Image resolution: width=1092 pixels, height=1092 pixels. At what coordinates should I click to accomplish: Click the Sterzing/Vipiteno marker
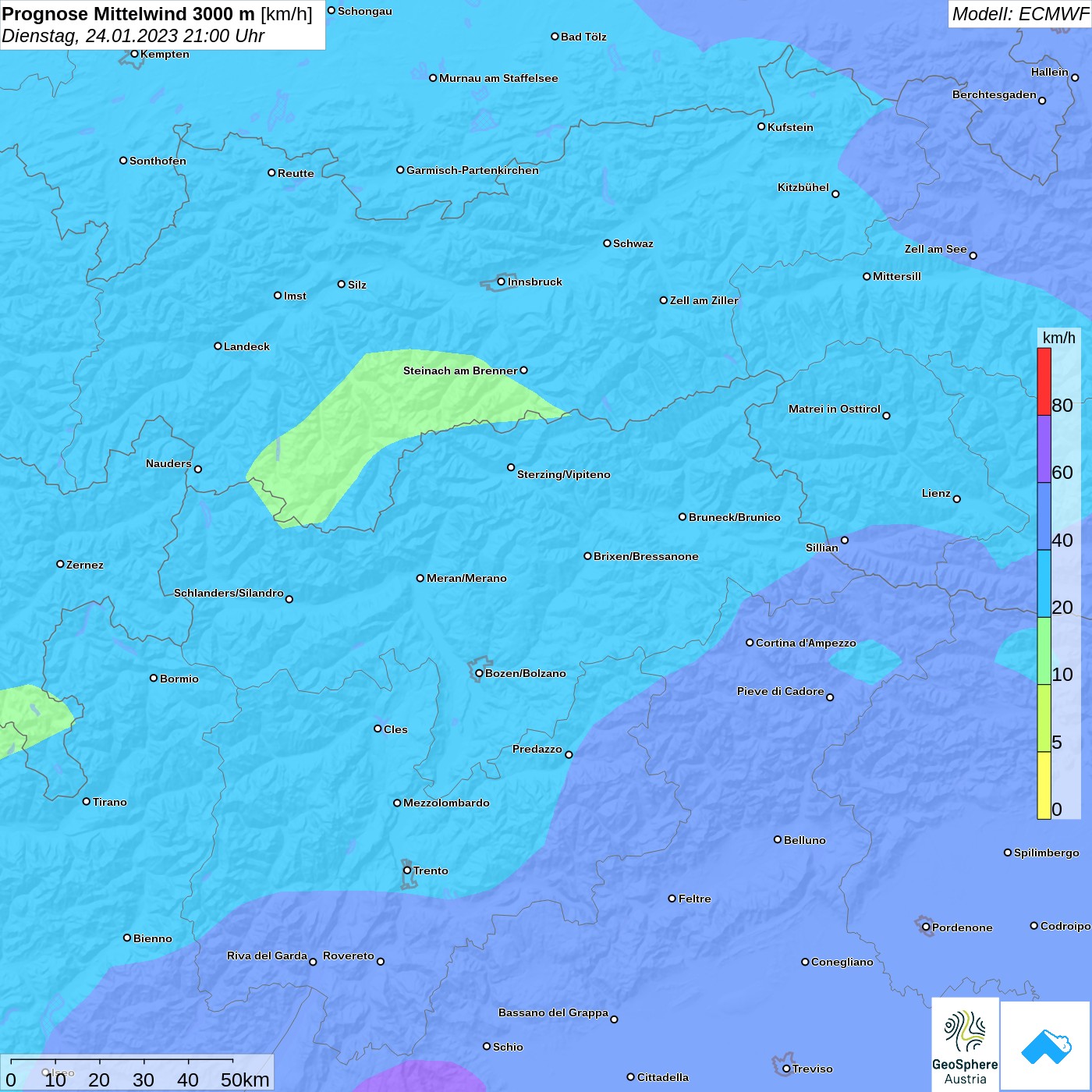[511, 468]
